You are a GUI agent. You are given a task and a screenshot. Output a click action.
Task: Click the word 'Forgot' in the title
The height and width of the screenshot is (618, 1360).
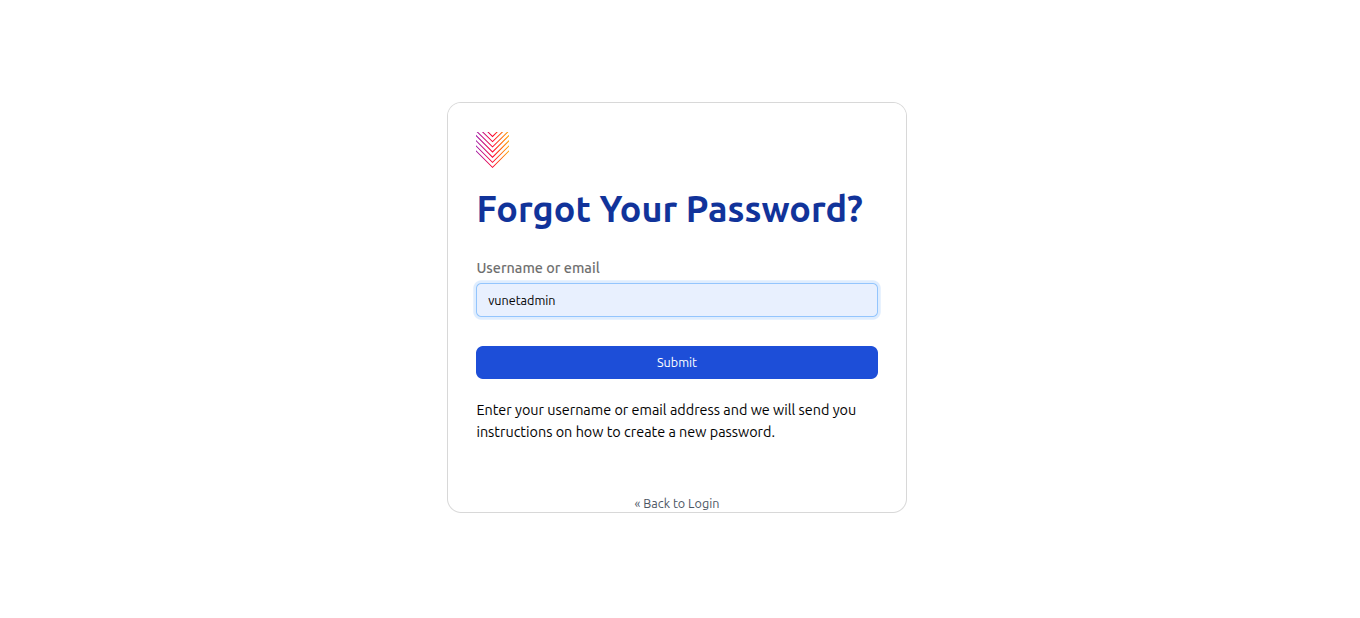533,209
